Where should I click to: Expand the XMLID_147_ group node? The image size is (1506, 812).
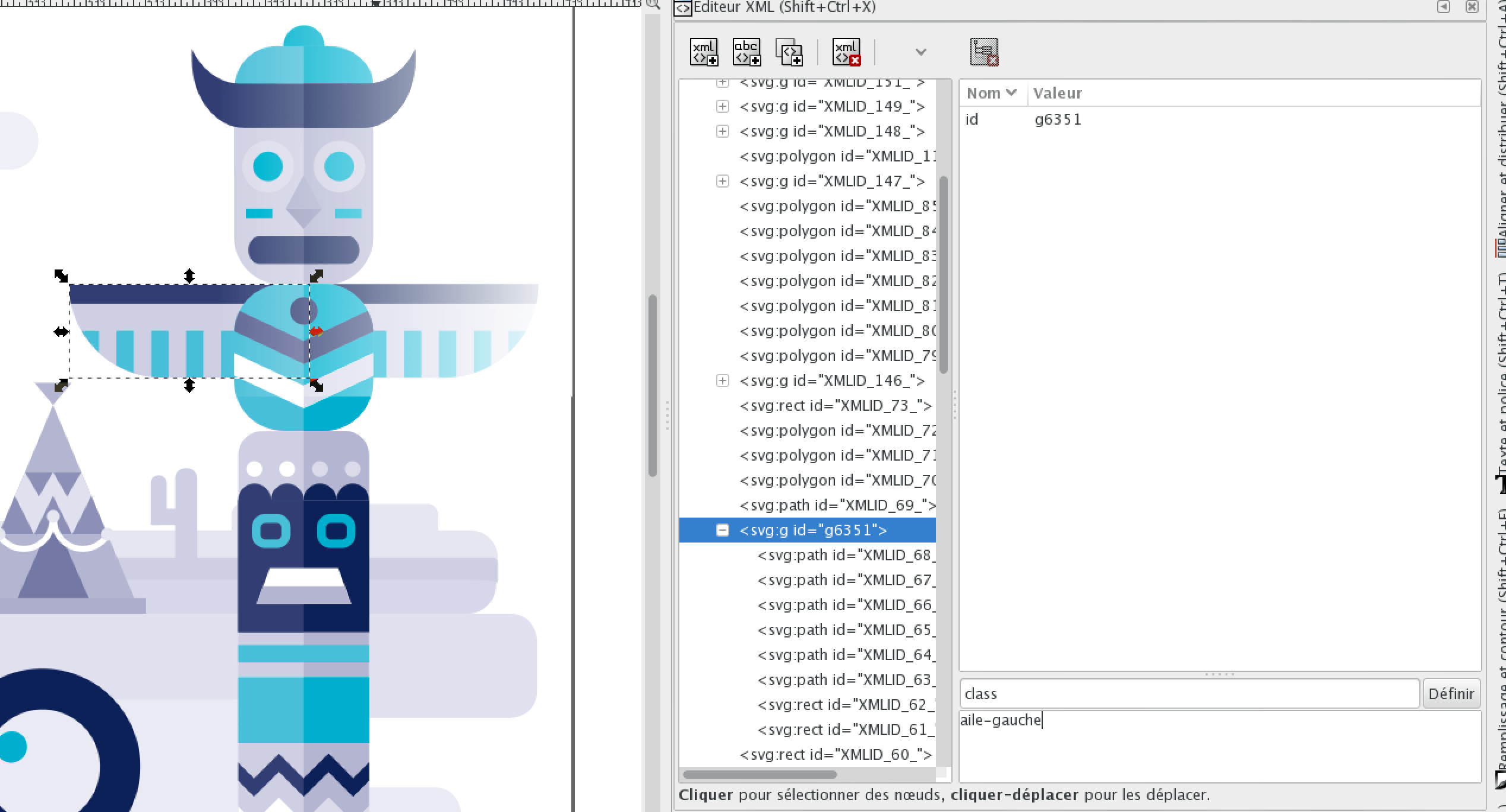[722, 181]
